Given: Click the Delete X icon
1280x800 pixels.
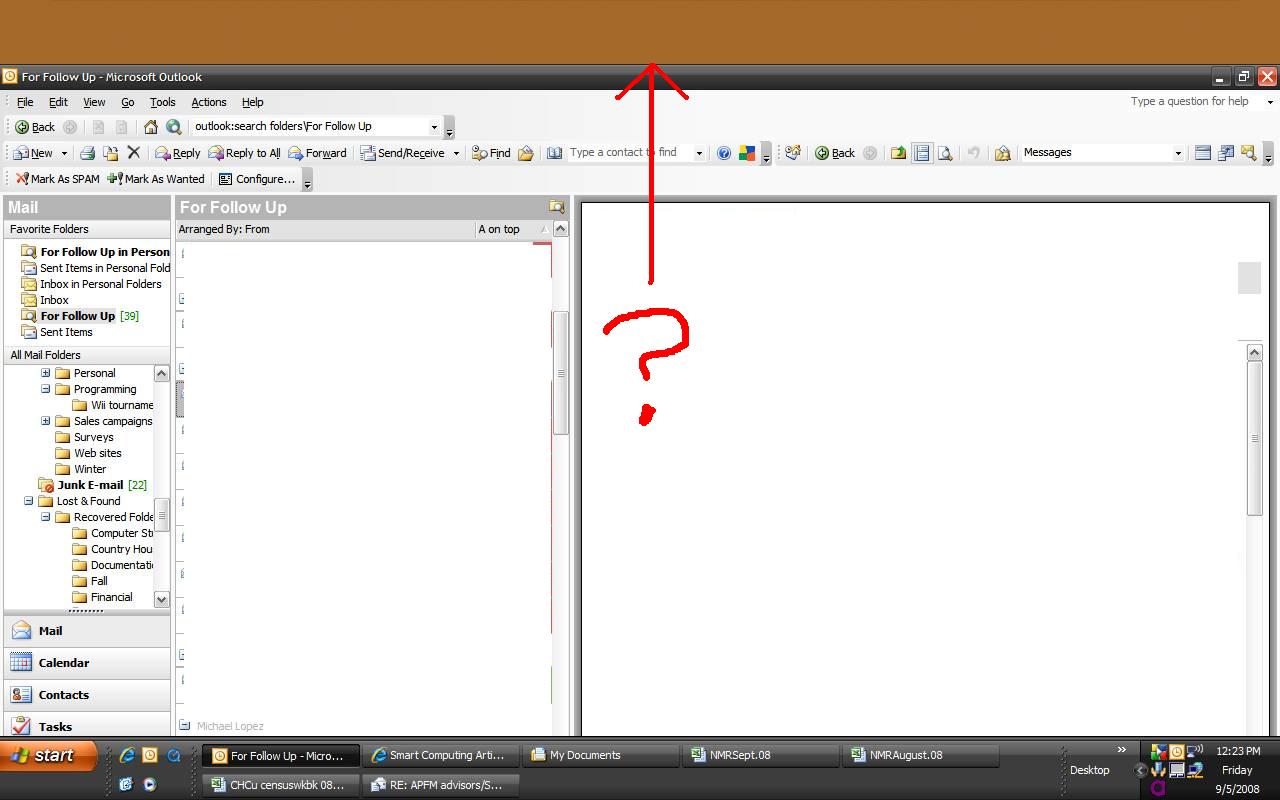Looking at the screenshot, I should coord(133,153).
